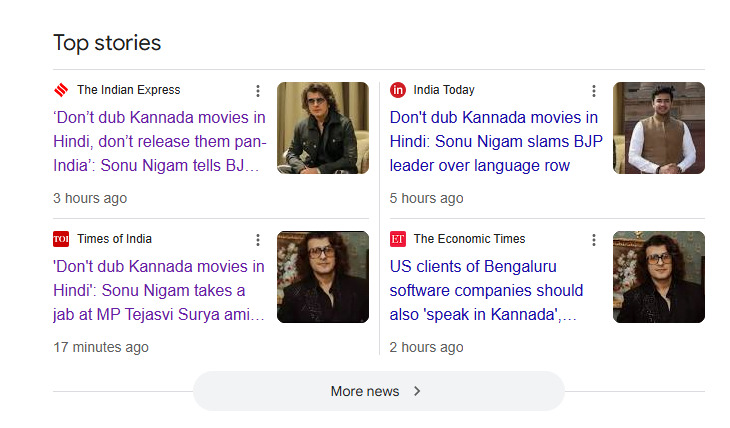Screen dimensions: 730x428
Task: Click The Economic Times logo icon
Action: (x=398, y=239)
